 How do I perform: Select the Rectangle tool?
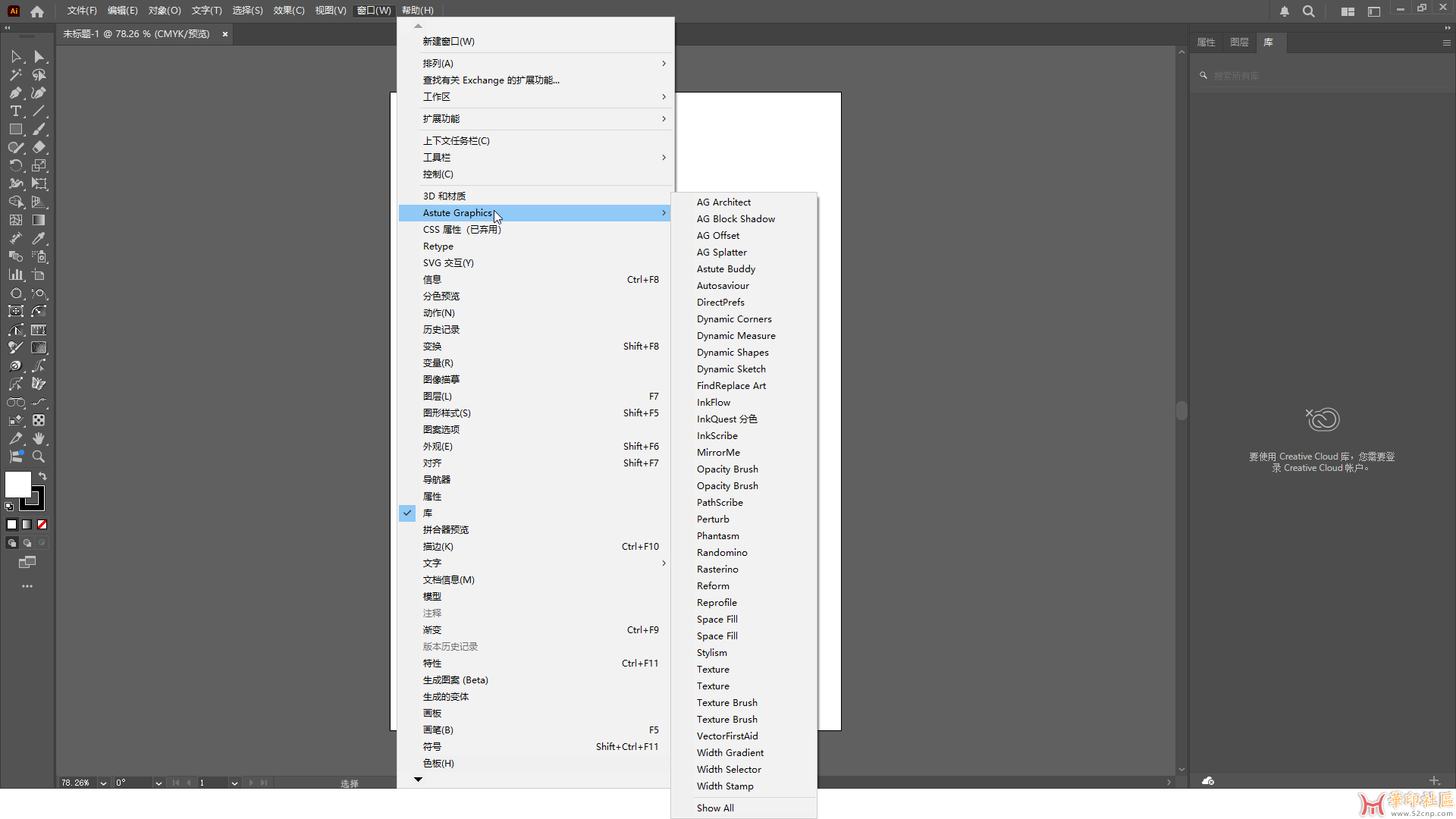(x=16, y=130)
